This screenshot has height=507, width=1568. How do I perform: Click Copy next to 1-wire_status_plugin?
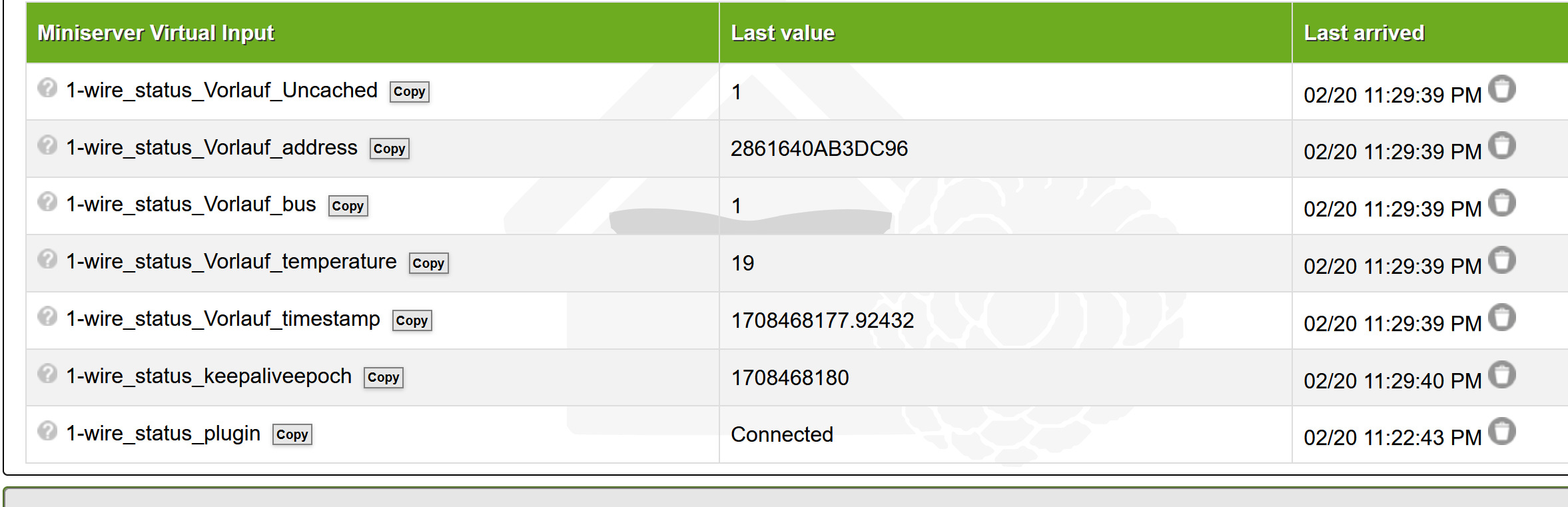point(292,434)
